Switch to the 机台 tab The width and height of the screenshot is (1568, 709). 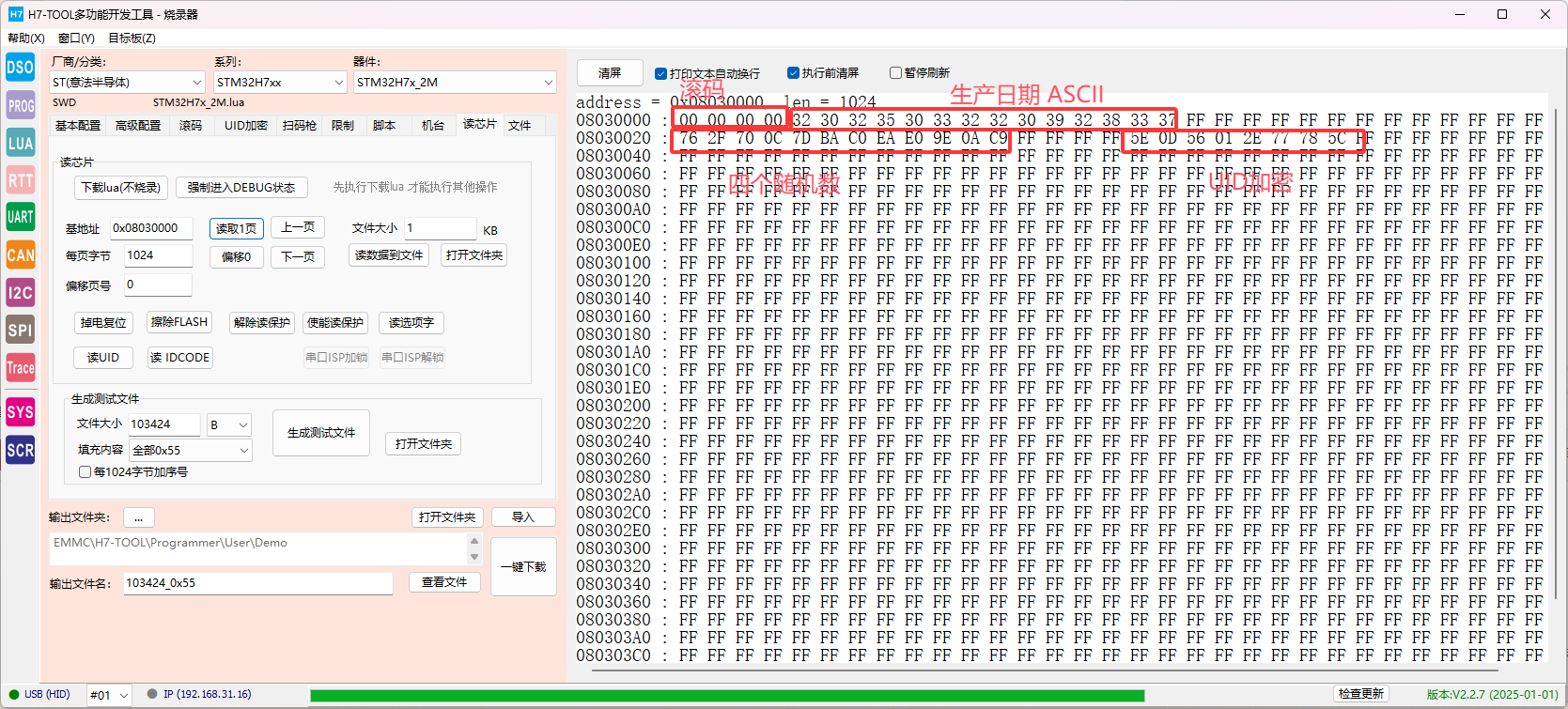[x=433, y=125]
